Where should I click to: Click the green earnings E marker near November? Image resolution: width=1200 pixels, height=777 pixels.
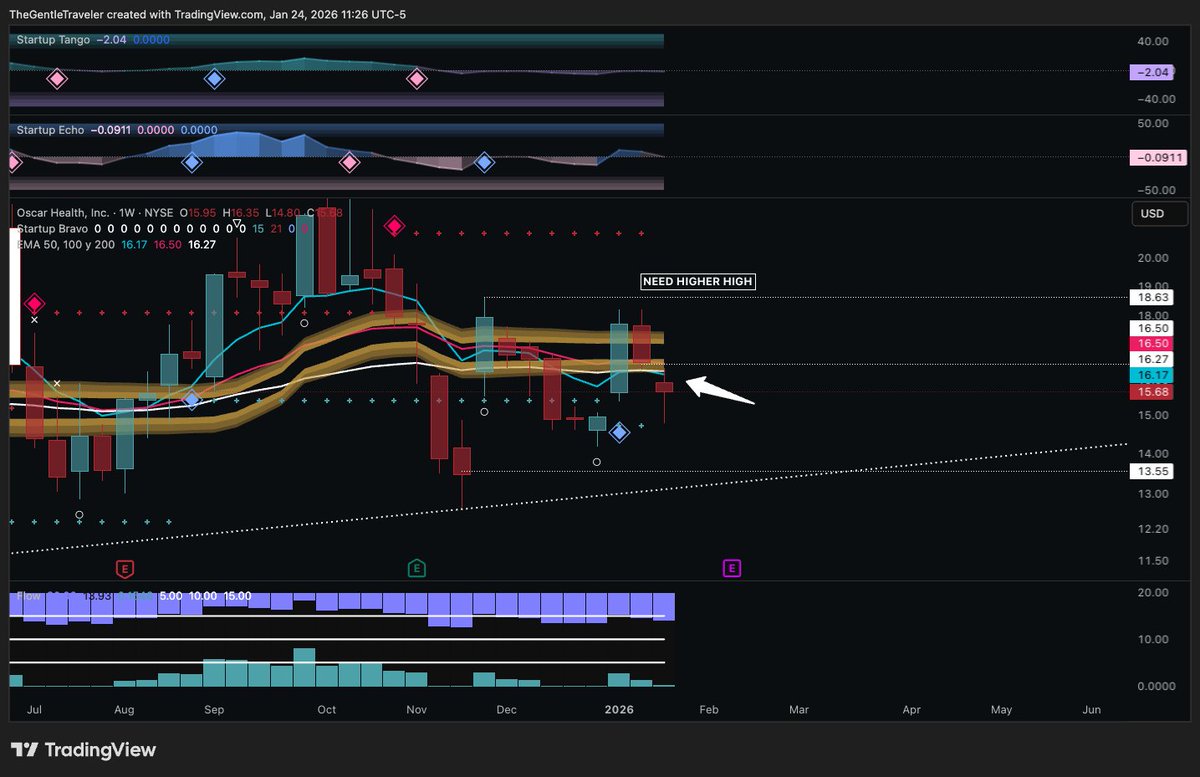click(x=417, y=568)
